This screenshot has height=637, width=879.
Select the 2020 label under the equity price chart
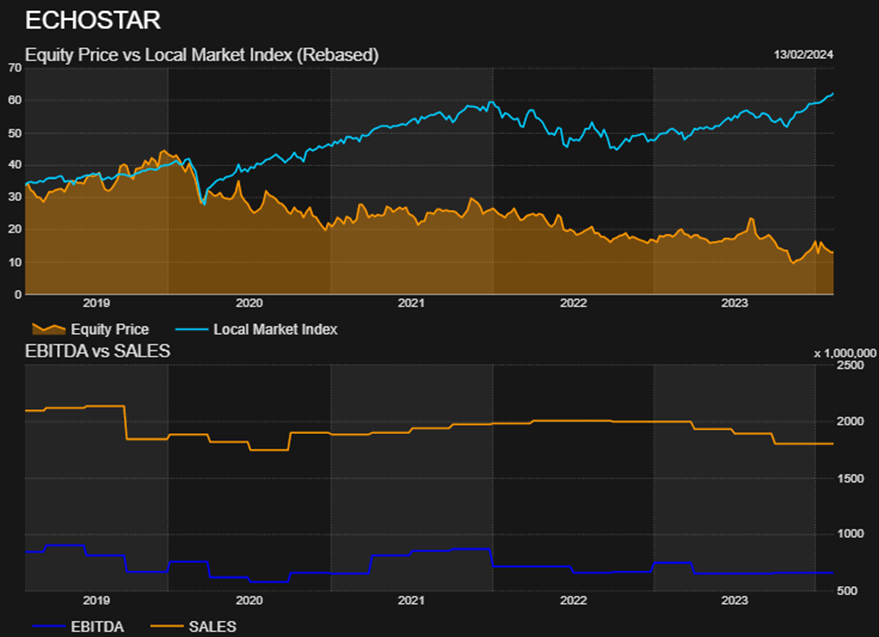(x=249, y=303)
